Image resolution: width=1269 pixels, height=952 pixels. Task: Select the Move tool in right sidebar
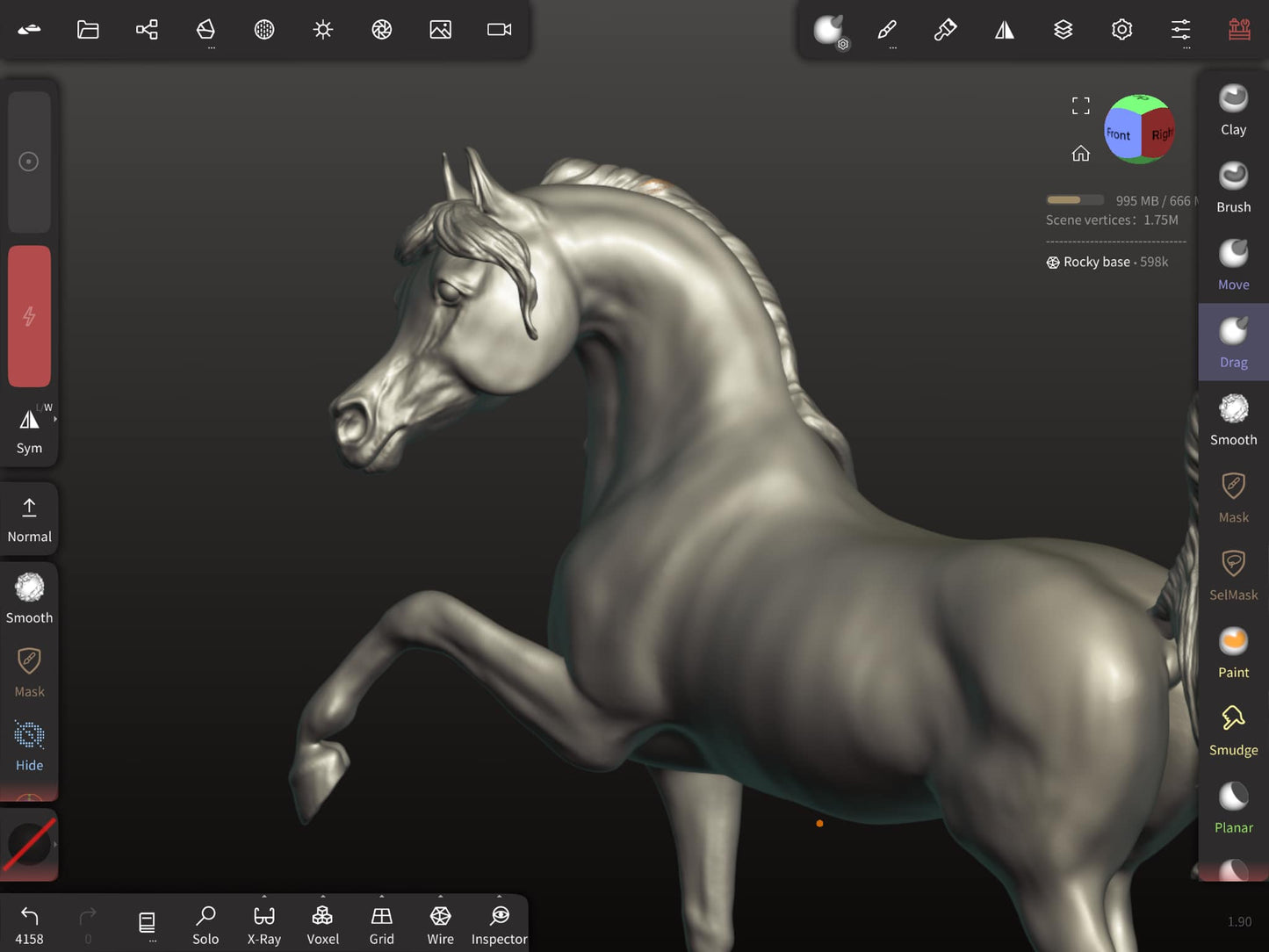click(1233, 264)
